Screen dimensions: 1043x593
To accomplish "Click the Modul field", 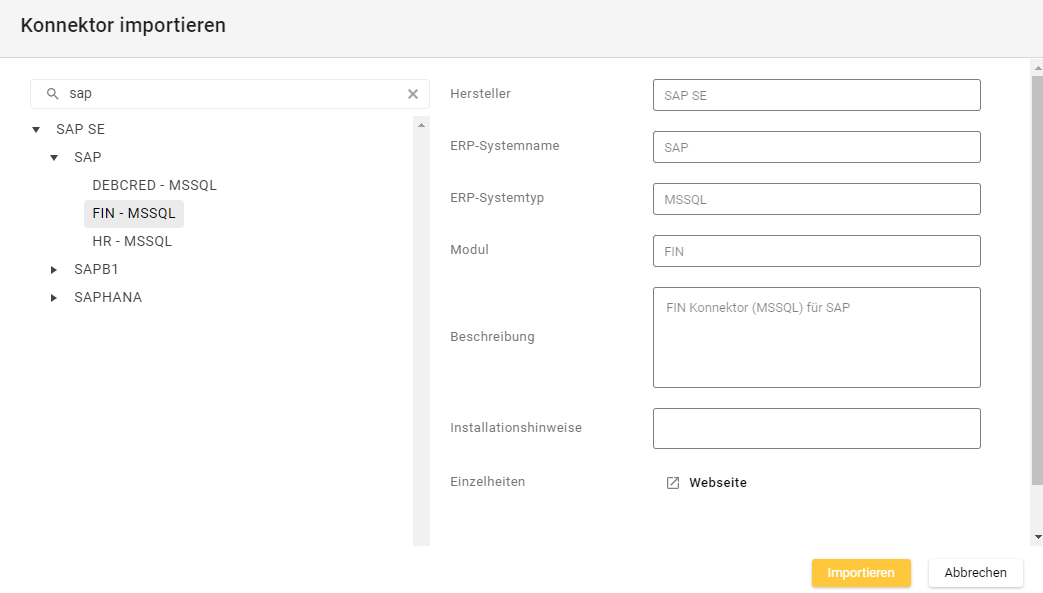I will click(816, 251).
